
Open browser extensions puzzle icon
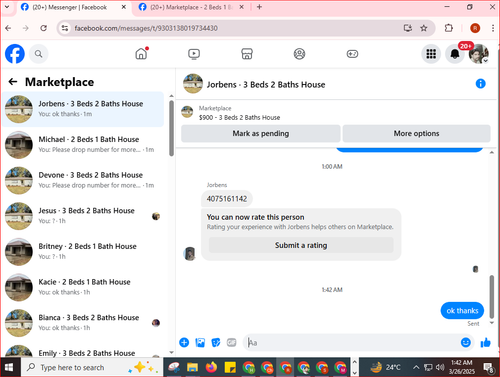tap(449, 28)
